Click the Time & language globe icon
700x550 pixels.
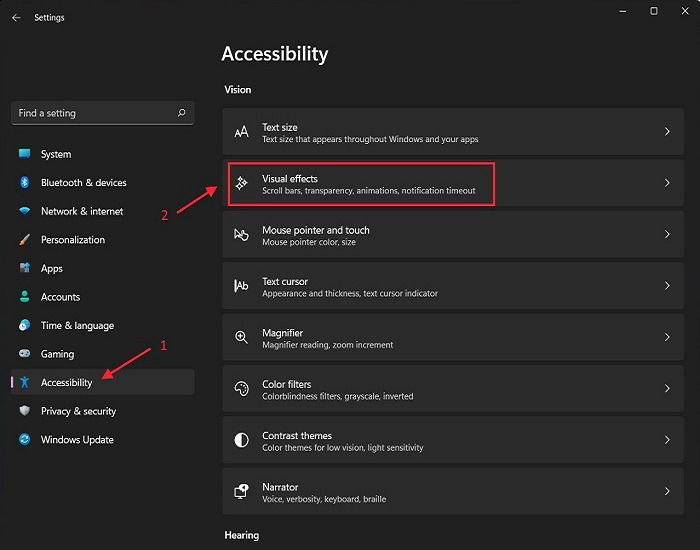pos(25,325)
